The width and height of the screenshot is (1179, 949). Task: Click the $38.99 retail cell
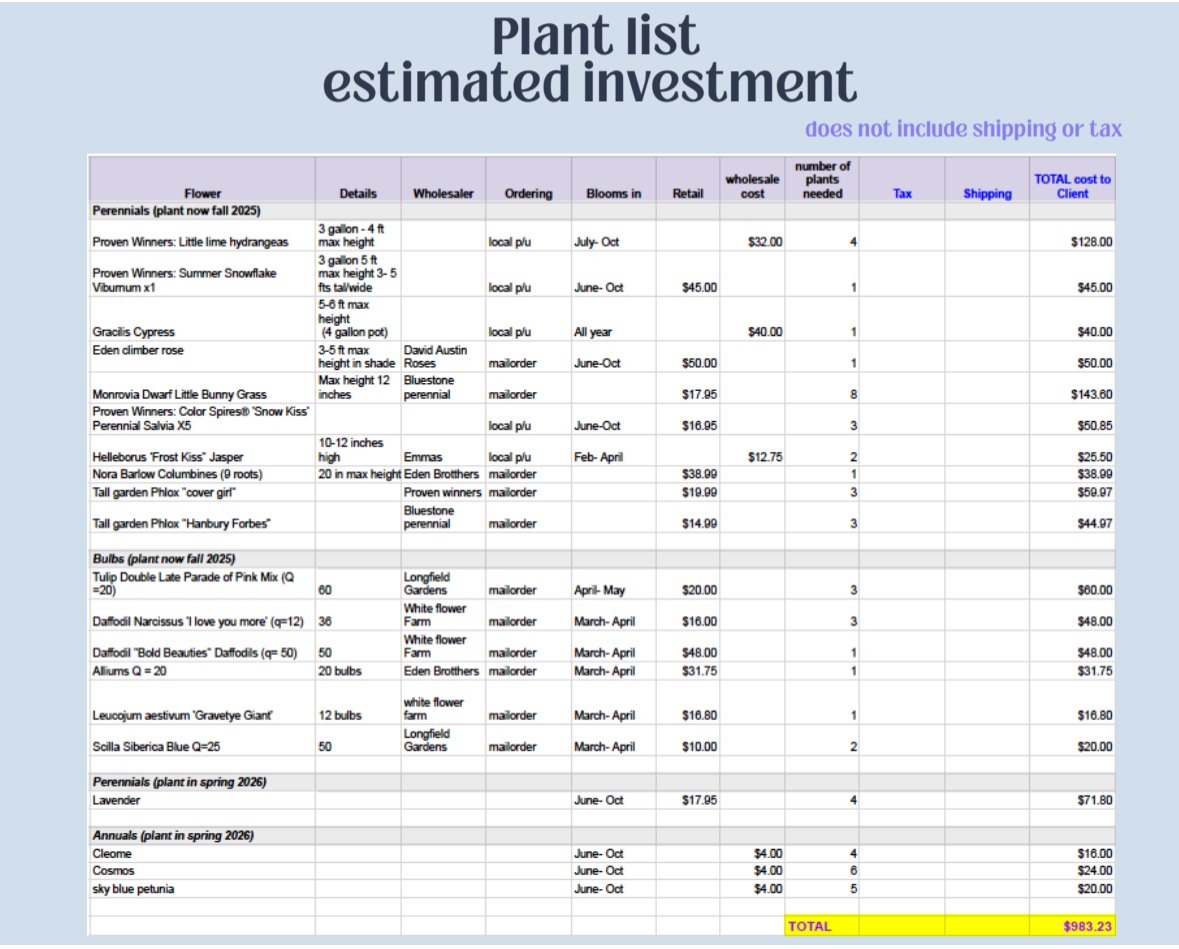(687, 474)
